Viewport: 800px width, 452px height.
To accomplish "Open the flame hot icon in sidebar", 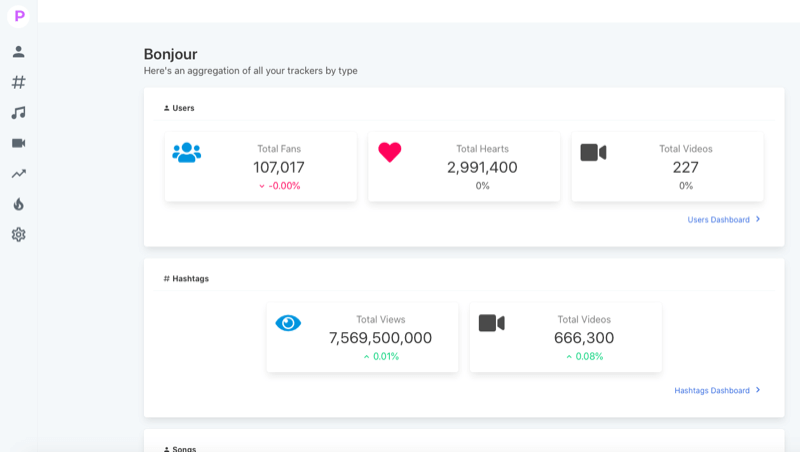I will [18, 204].
